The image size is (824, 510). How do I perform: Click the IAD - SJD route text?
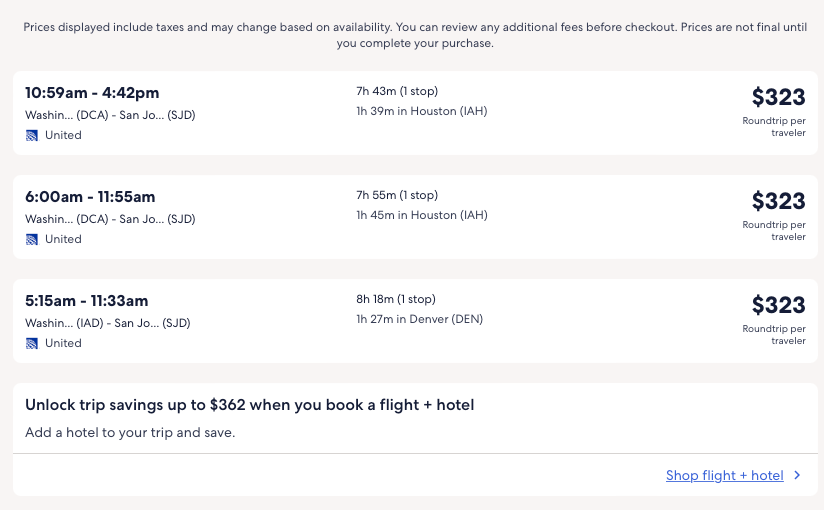click(x=107, y=323)
